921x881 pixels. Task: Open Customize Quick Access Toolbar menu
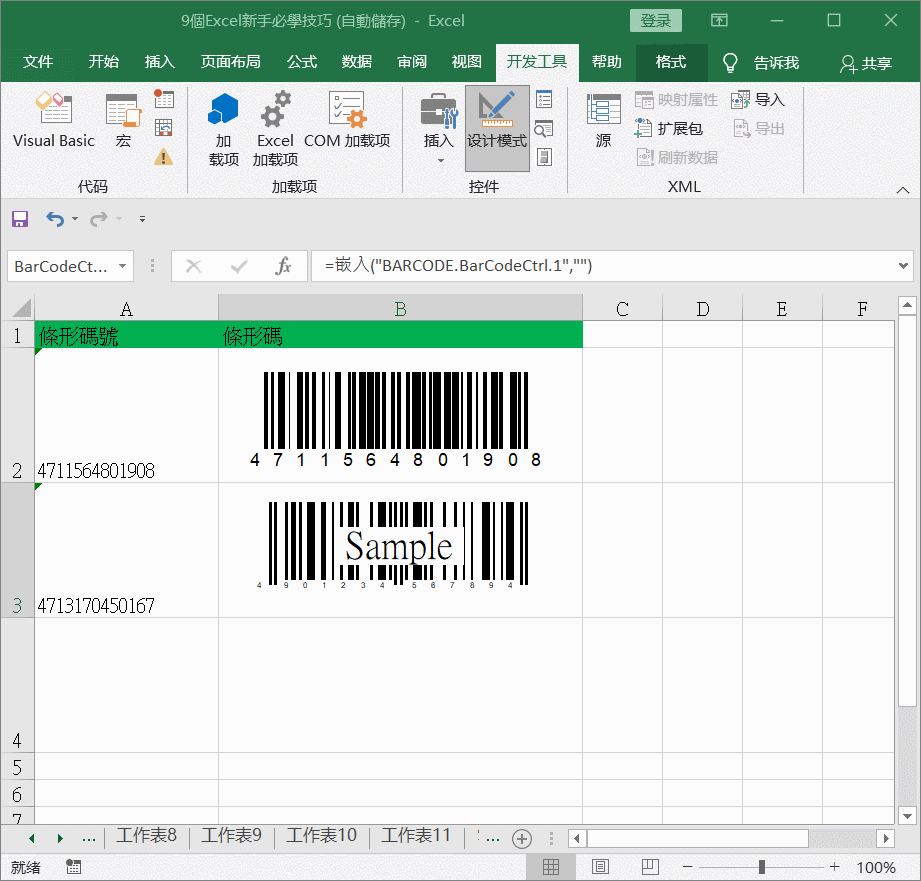click(x=142, y=219)
